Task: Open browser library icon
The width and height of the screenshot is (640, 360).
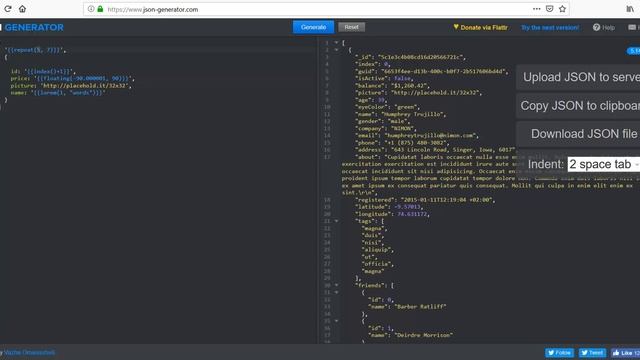Action: pos(630,9)
